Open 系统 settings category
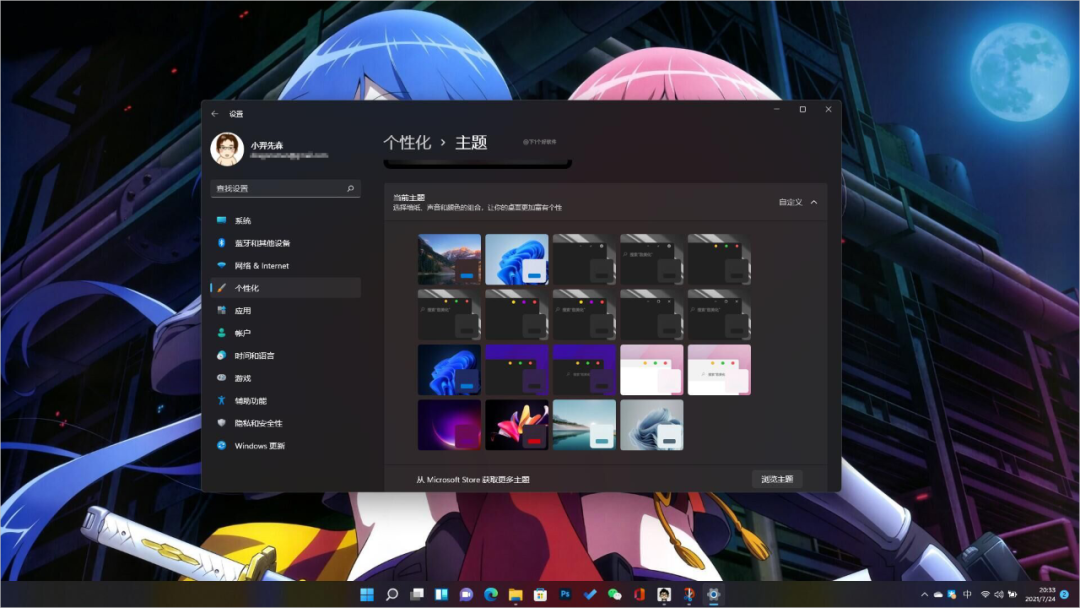Image resolution: width=1080 pixels, height=608 pixels. pos(243,221)
